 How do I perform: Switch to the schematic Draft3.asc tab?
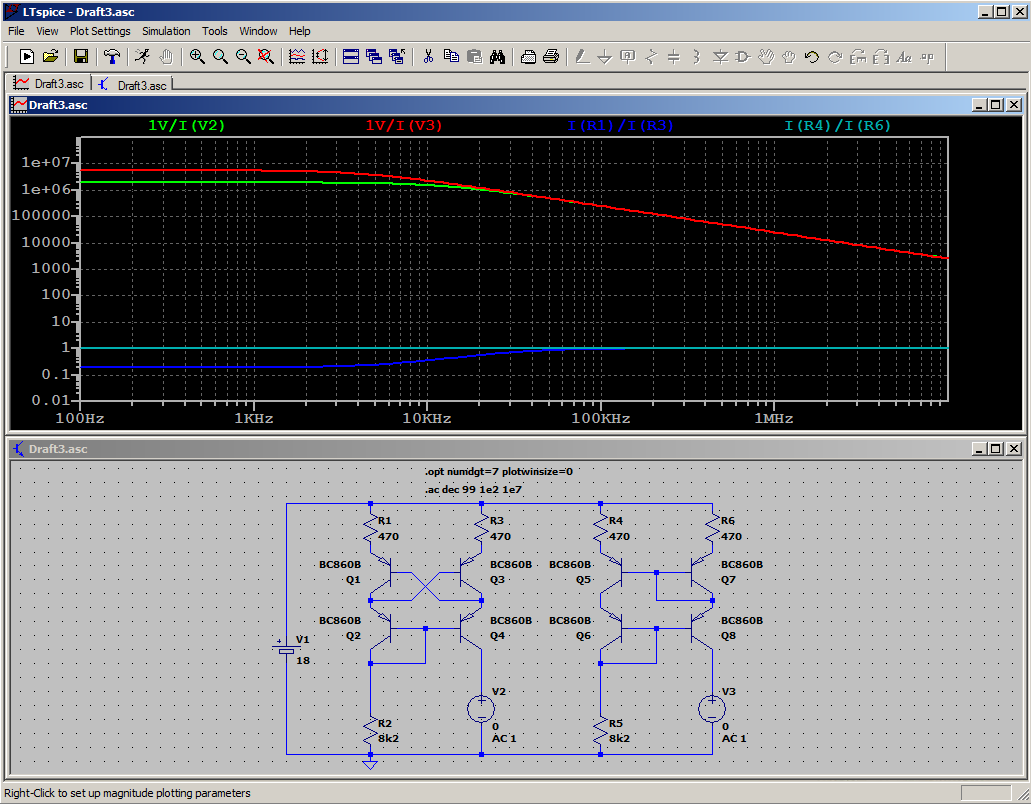(133, 85)
